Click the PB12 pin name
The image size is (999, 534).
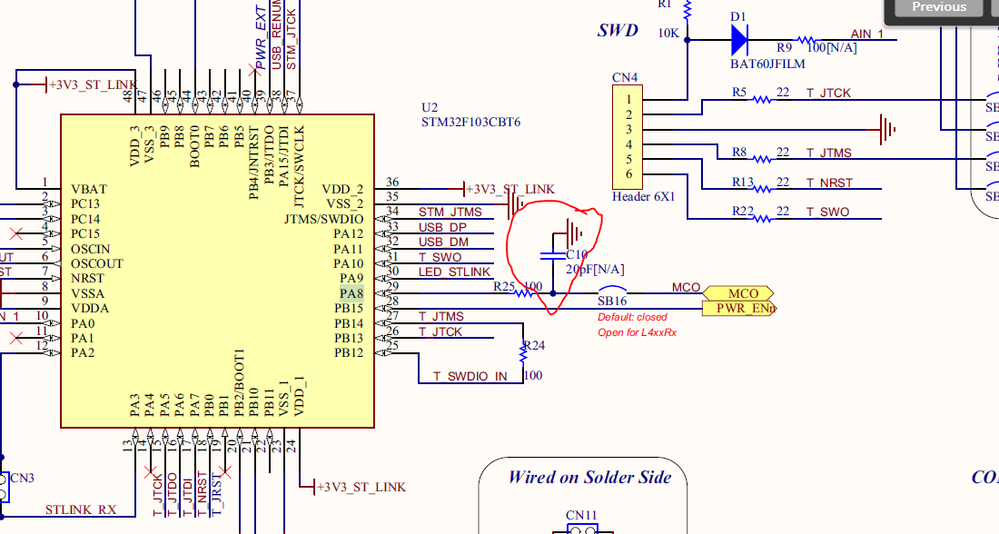(x=349, y=353)
